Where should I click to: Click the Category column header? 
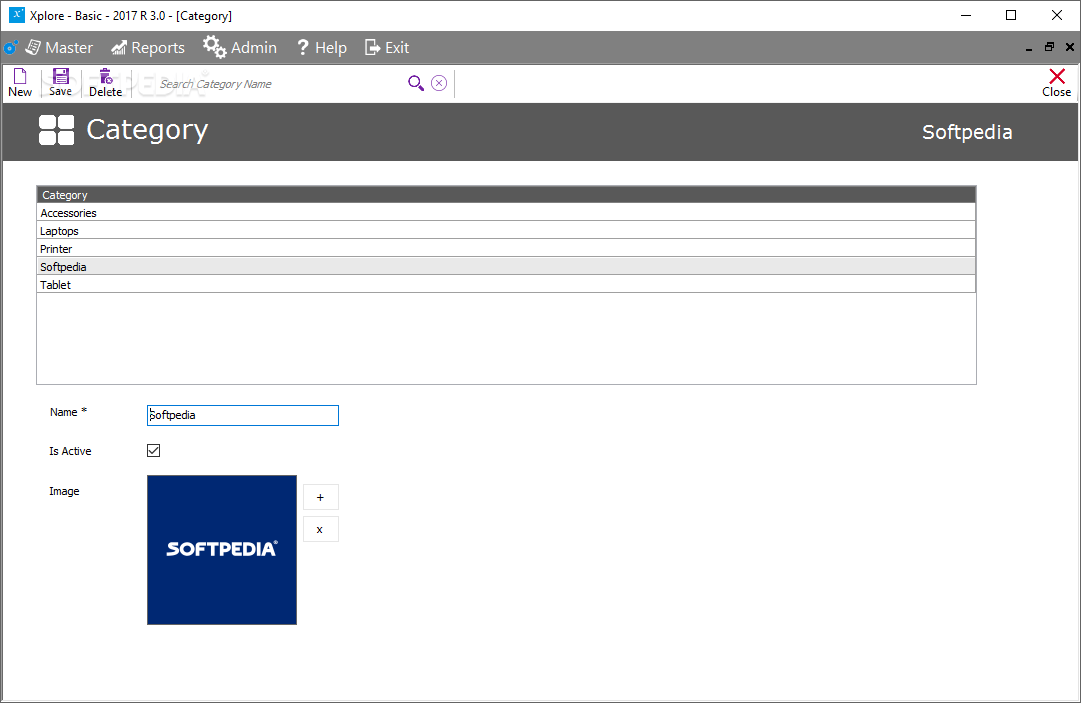(506, 195)
